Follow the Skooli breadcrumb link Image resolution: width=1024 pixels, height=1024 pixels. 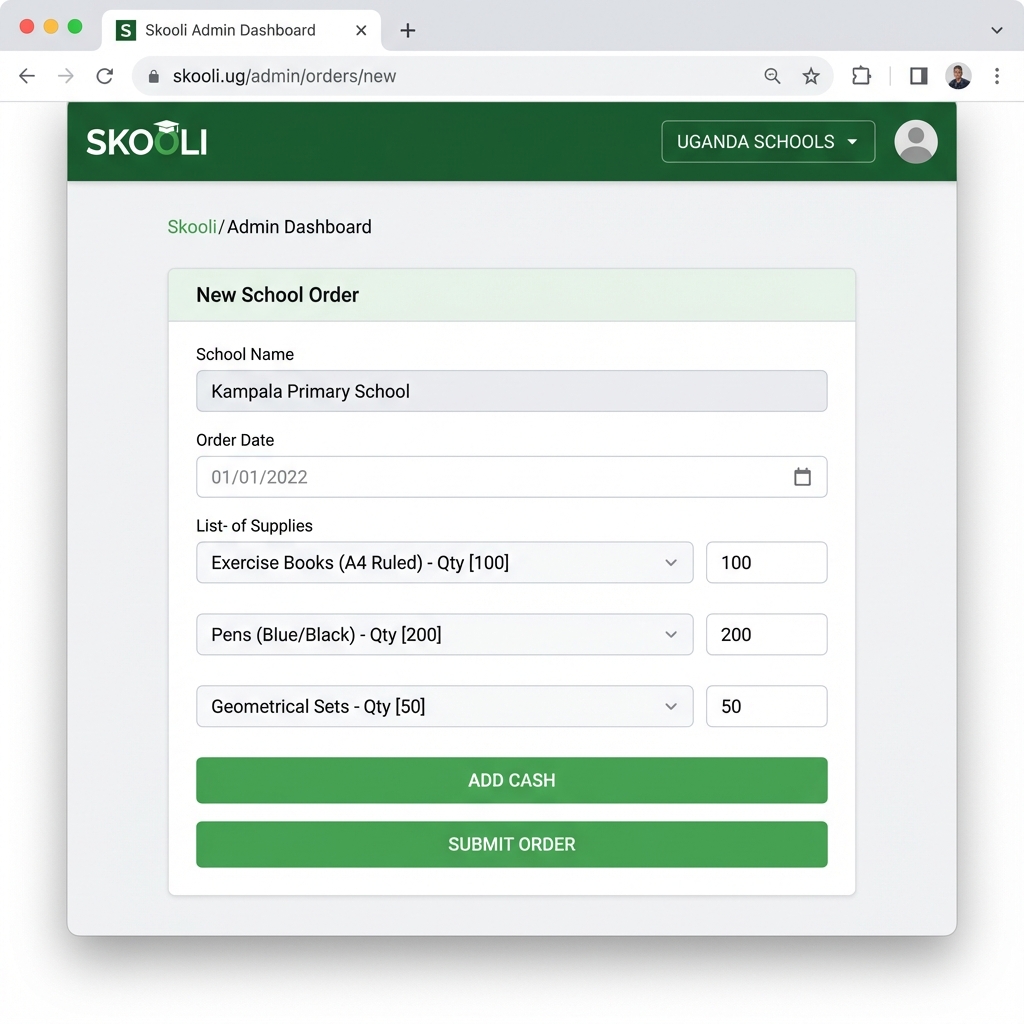[x=192, y=227]
